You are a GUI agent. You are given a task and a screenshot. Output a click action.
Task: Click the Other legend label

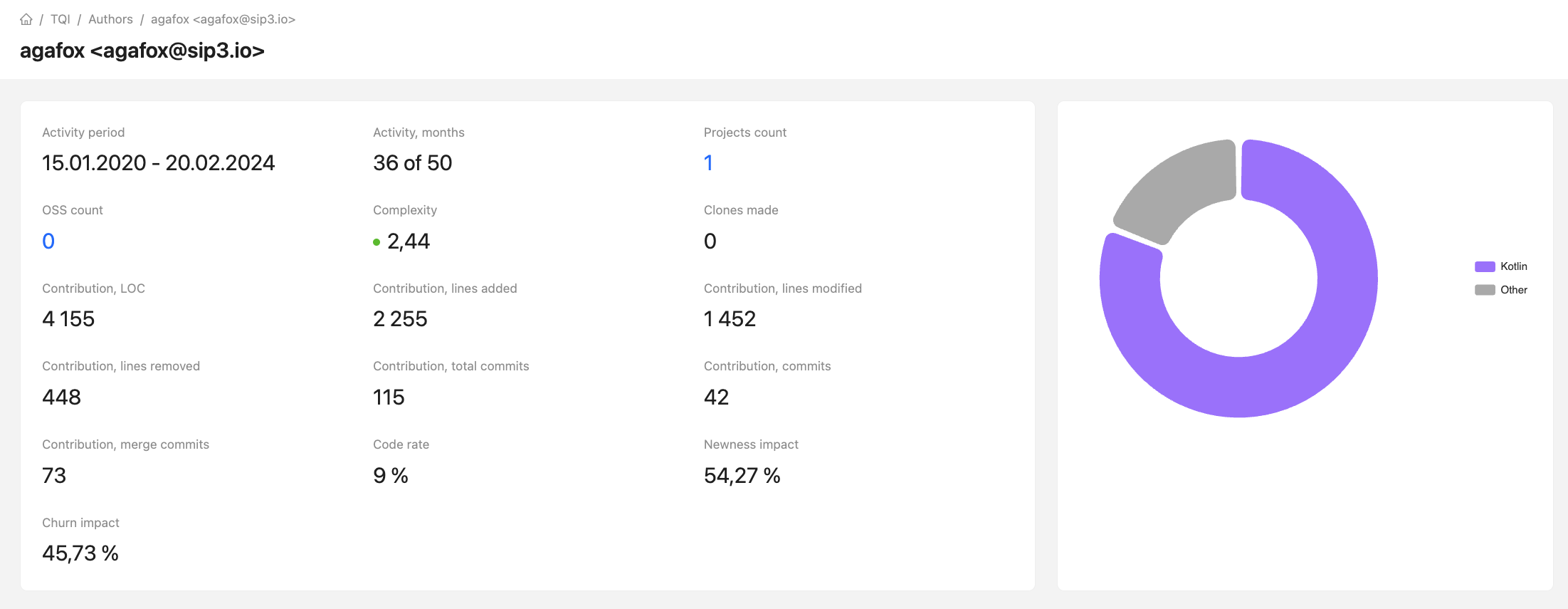coord(1513,290)
